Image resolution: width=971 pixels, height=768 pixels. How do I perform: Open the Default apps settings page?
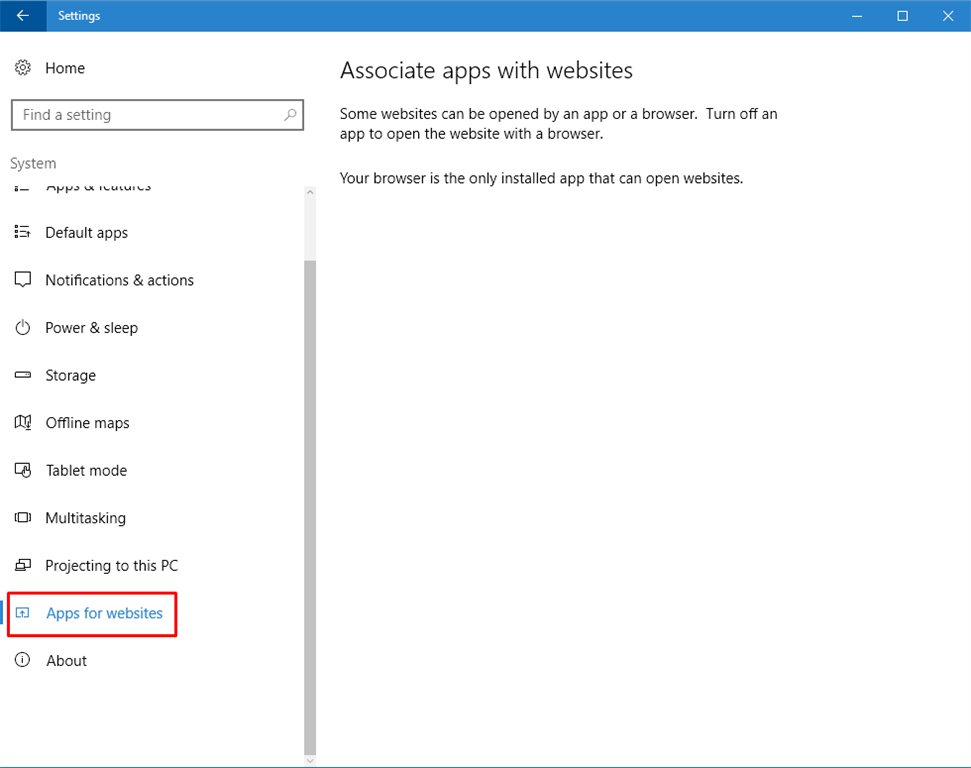[87, 233]
